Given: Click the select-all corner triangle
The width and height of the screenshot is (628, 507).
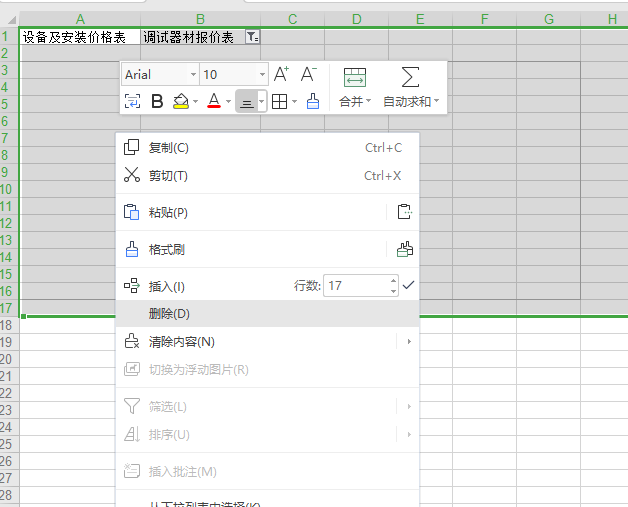Looking at the screenshot, I should click(10, 19).
